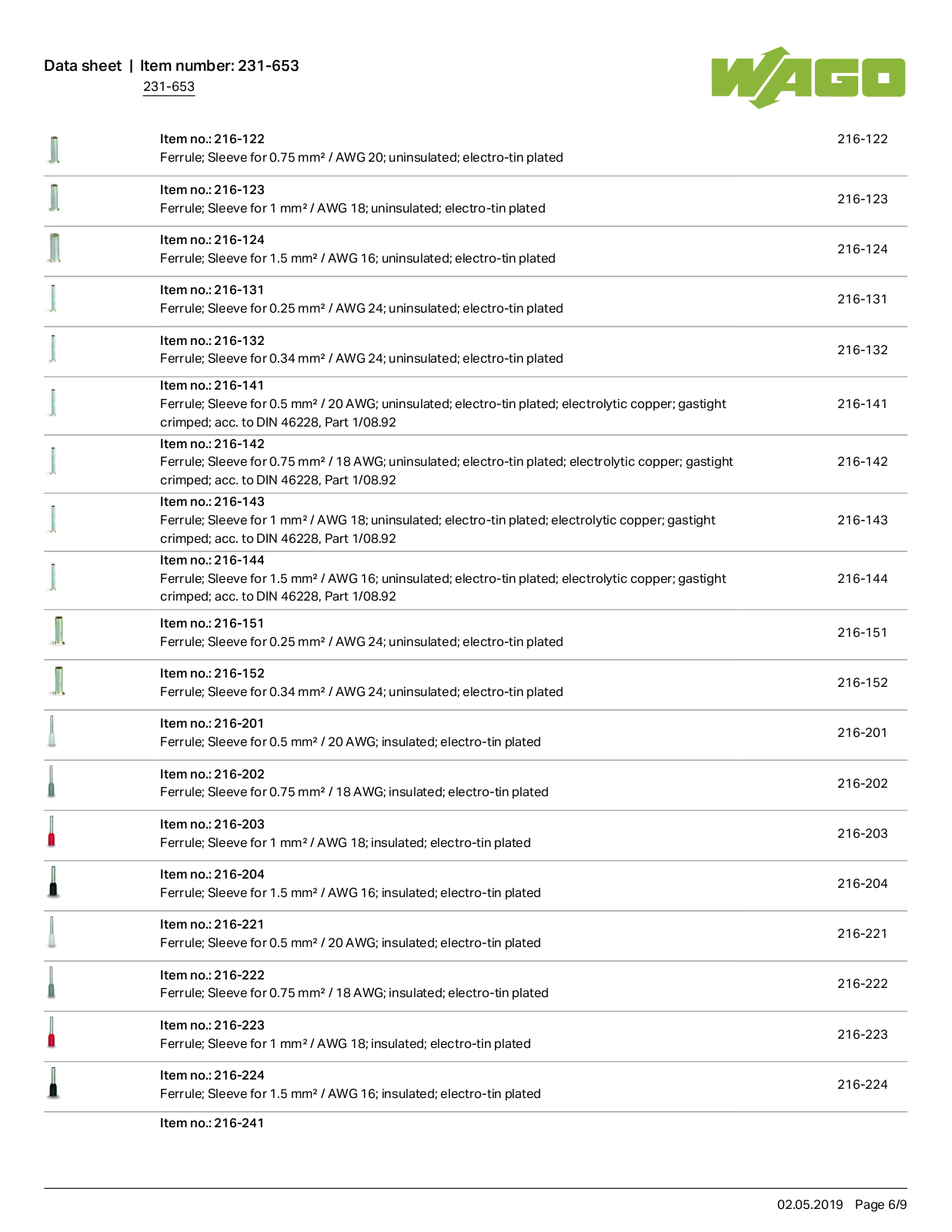Select the 216-122 ferrule product image
This screenshot has width=952, height=1232.
point(54,149)
